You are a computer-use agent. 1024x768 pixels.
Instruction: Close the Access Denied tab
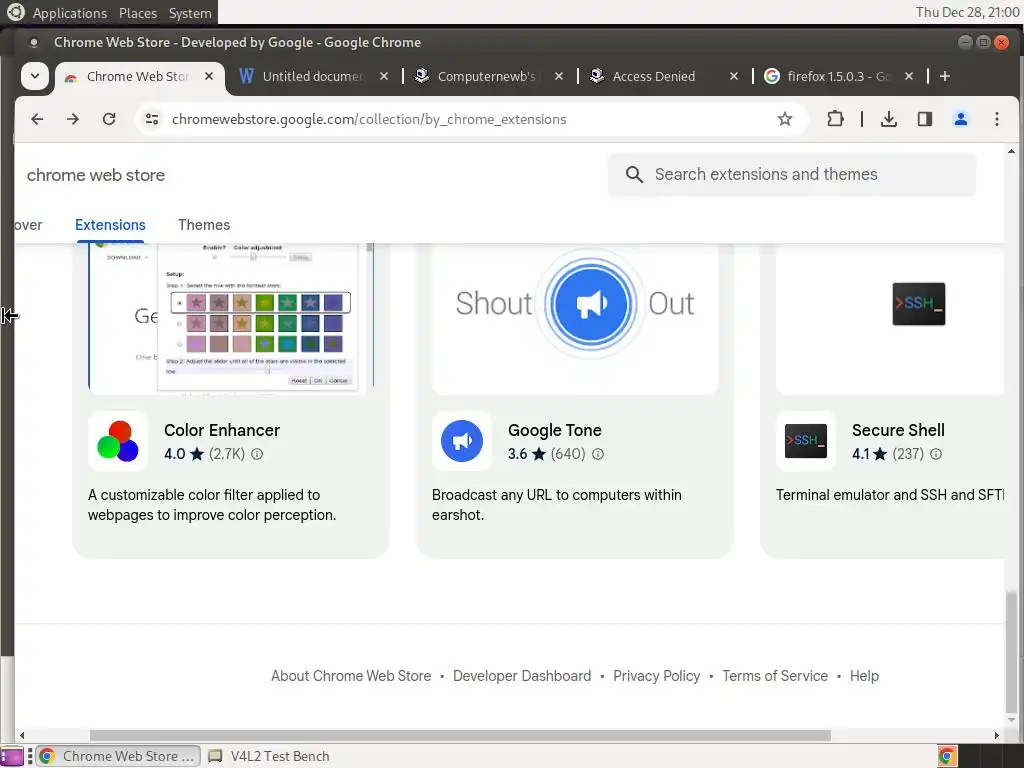click(734, 76)
